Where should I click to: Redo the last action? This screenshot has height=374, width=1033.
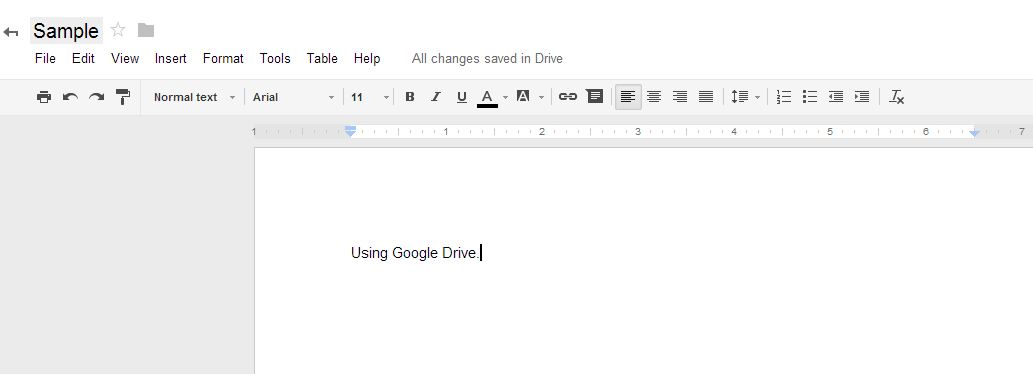97,97
